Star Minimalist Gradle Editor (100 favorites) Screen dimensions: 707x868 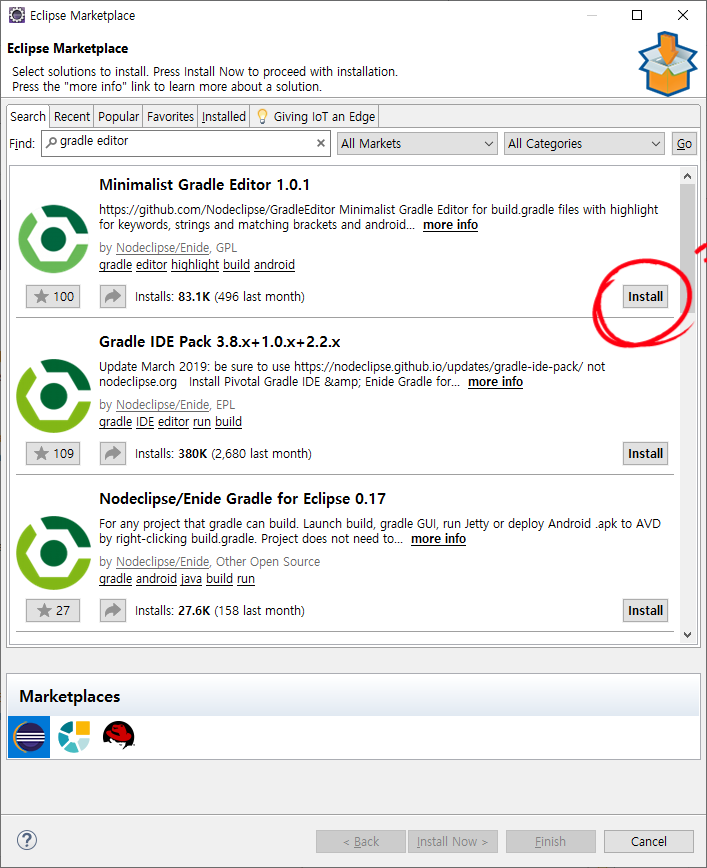(53, 297)
